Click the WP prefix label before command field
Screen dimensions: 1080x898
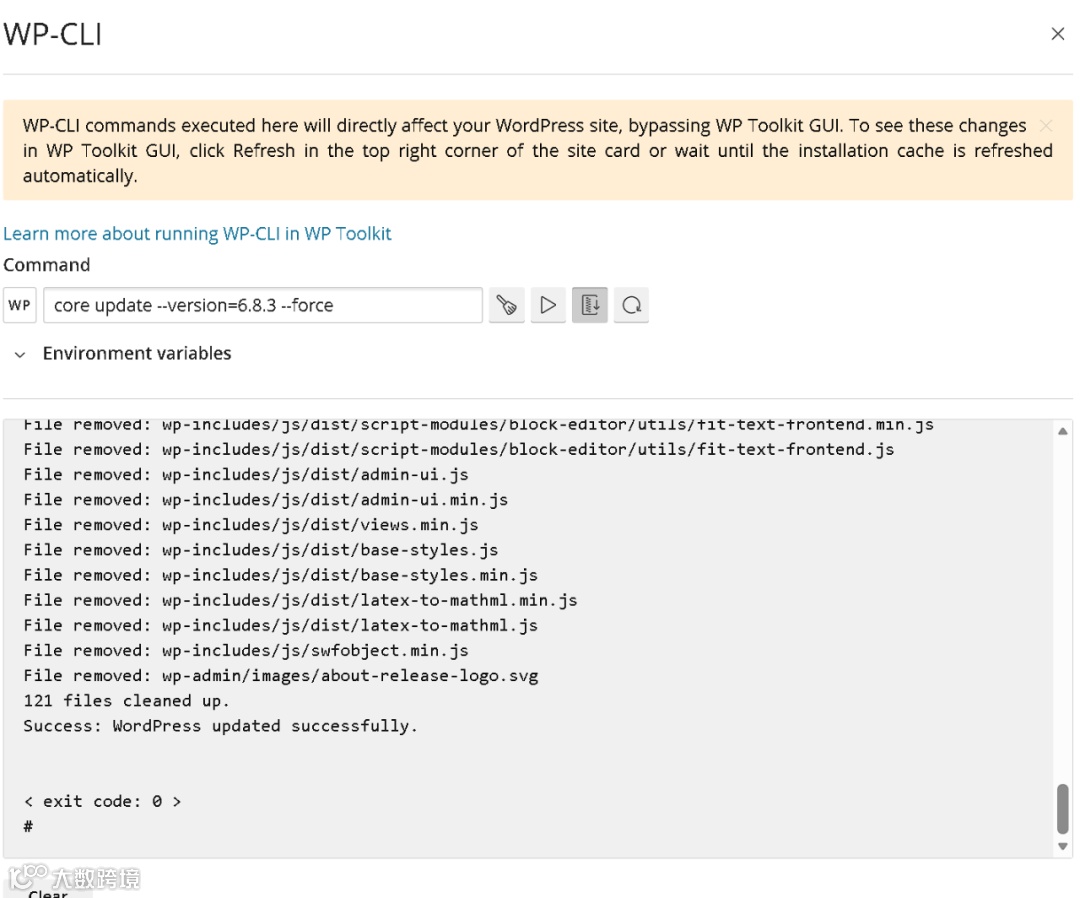pos(19,305)
